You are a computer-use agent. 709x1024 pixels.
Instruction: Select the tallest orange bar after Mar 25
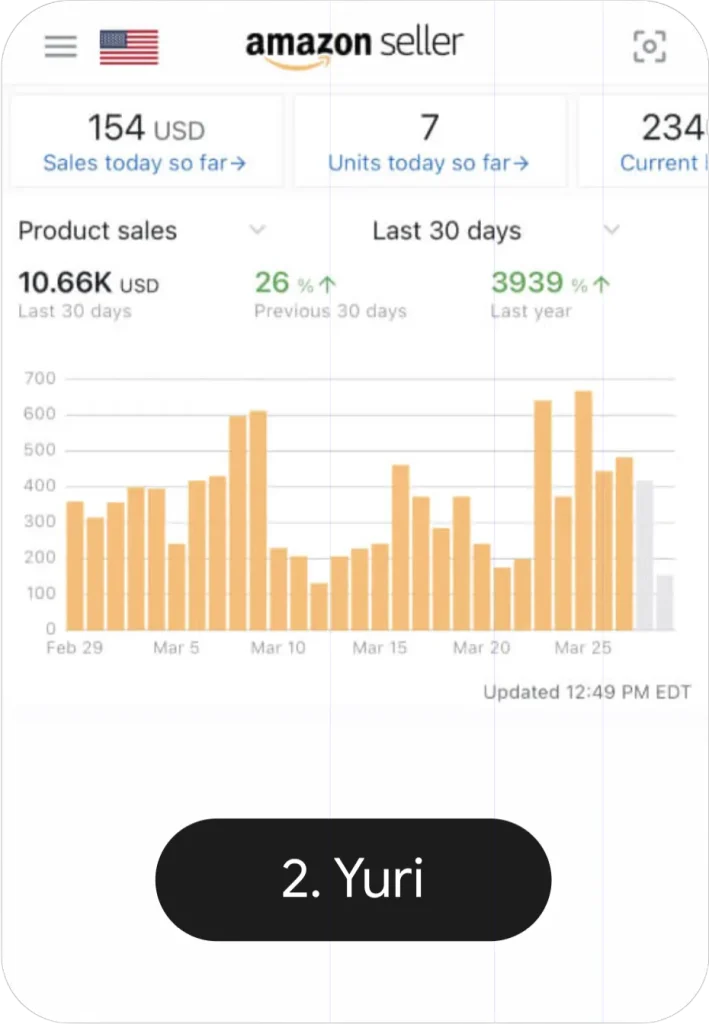pyautogui.click(x=583, y=510)
